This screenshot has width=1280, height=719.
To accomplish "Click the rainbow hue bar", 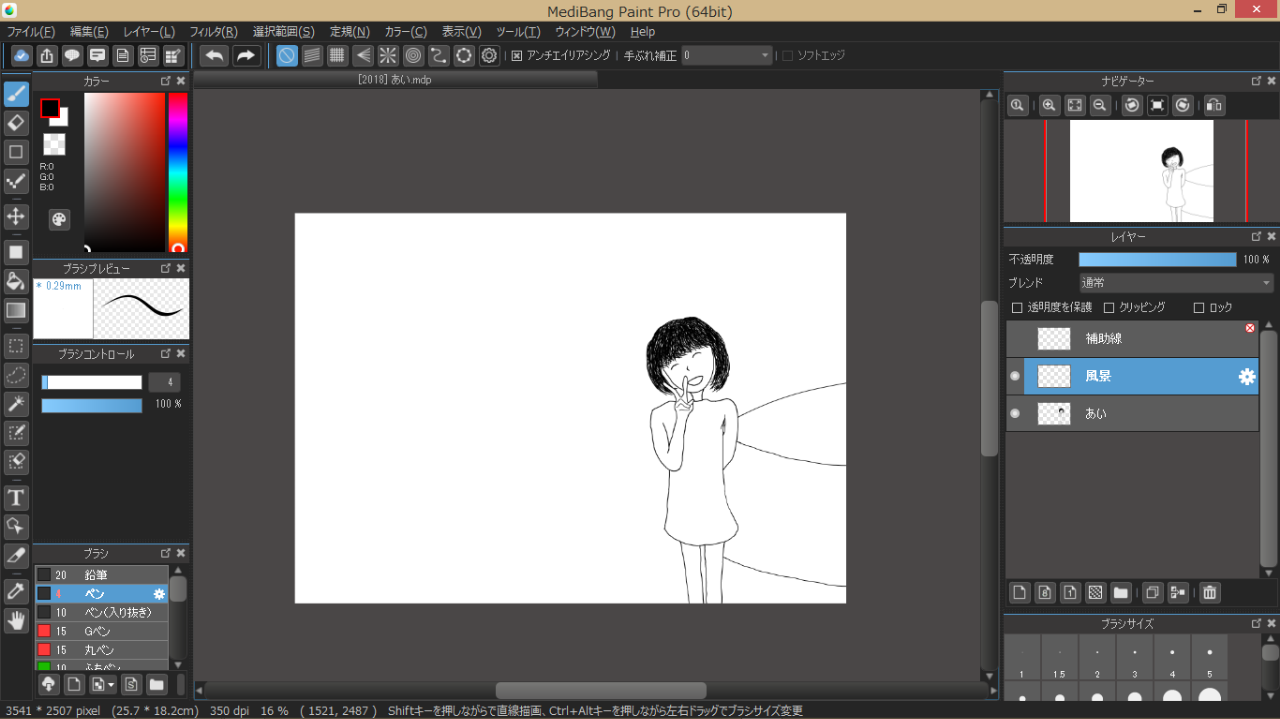I will point(178,170).
